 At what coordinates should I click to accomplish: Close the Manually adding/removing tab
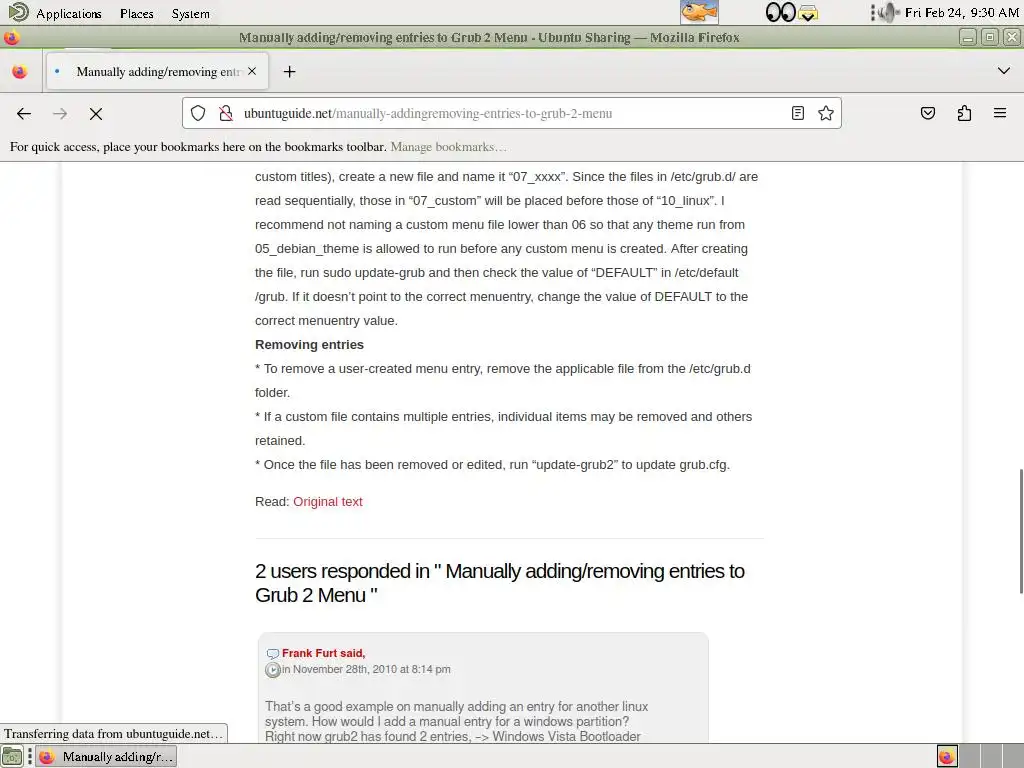pyautogui.click(x=252, y=71)
